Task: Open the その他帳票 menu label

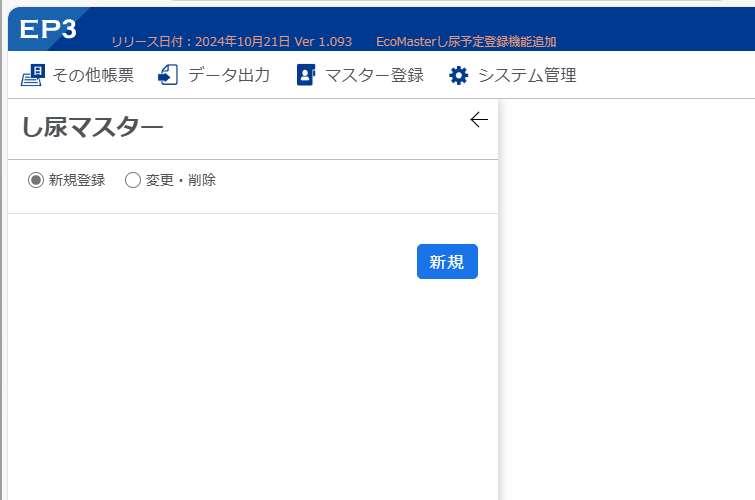Action: click(93, 75)
